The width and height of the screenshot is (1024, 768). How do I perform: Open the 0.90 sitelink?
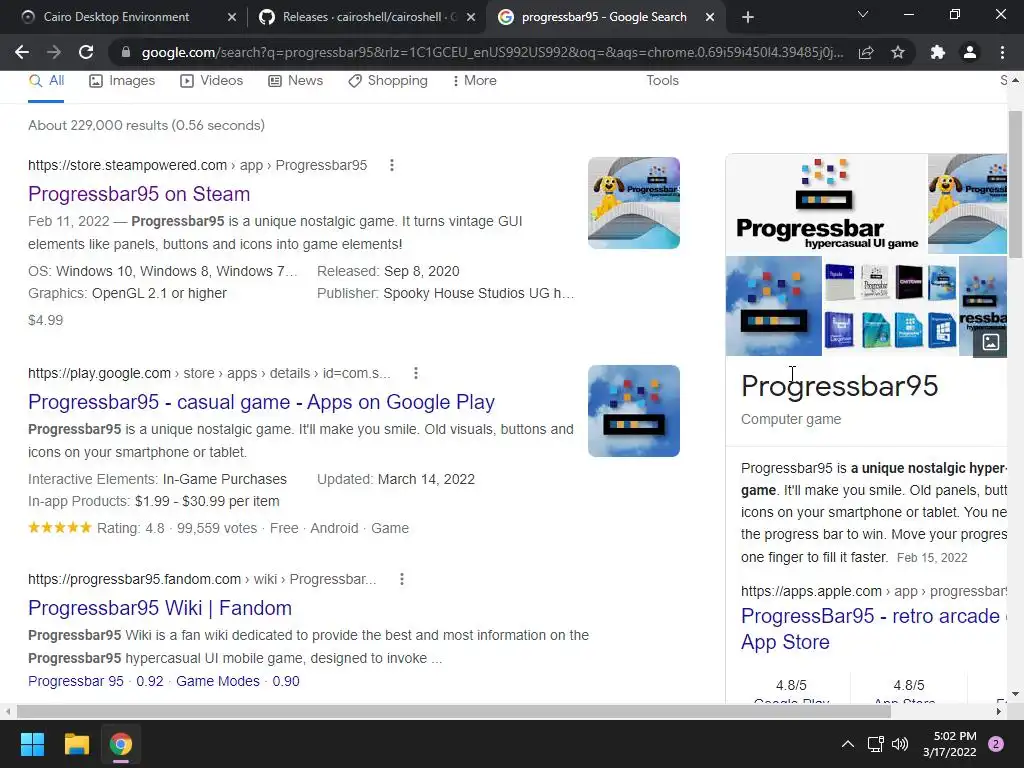click(x=286, y=681)
